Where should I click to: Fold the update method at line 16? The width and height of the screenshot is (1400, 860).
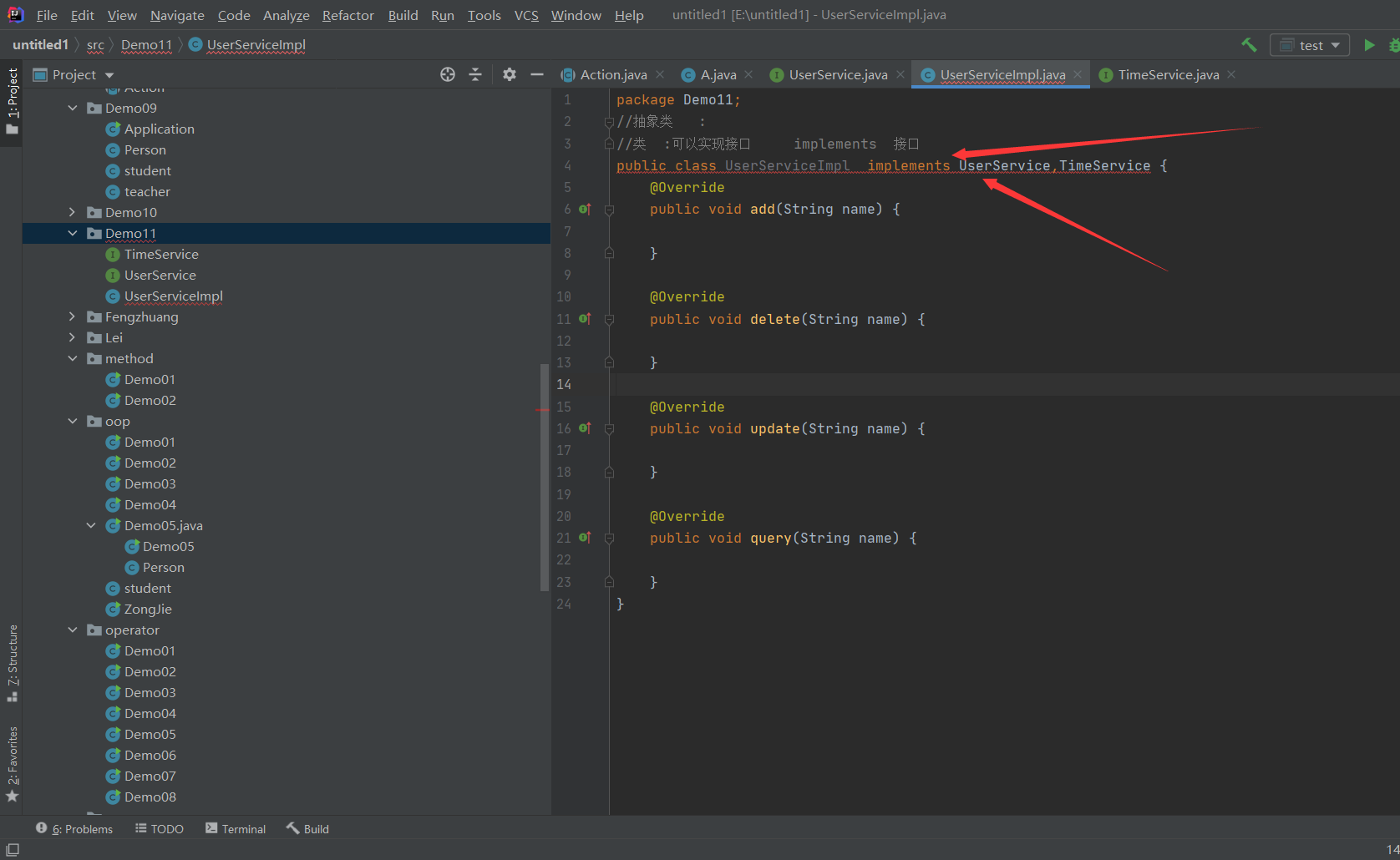point(609,428)
